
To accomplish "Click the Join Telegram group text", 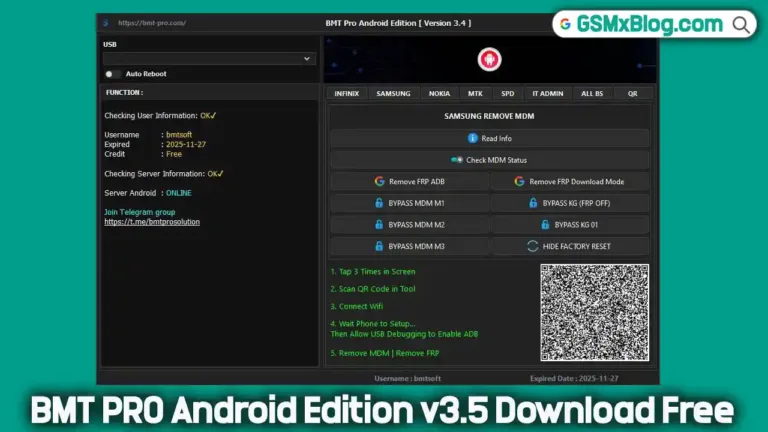I will pos(140,212).
